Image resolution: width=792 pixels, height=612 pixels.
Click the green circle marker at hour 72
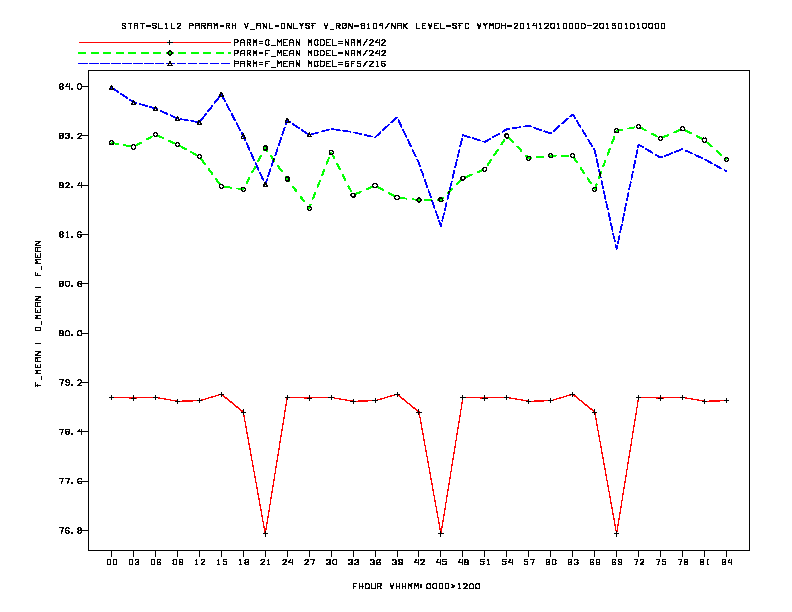[x=638, y=127]
